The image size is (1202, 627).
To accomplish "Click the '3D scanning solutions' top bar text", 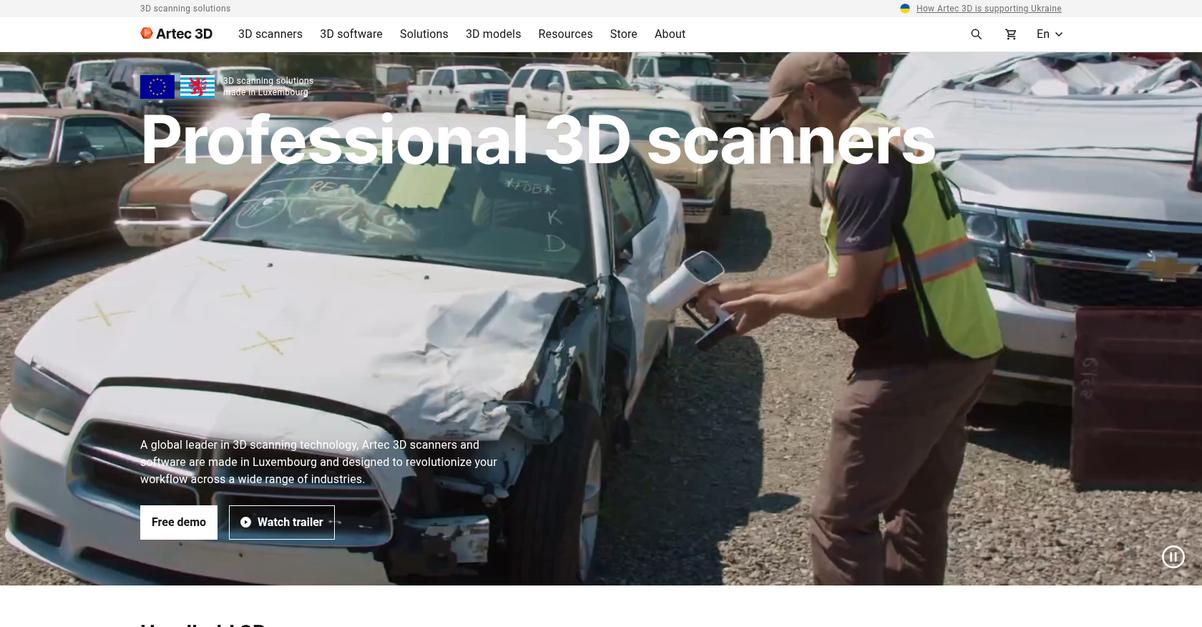I will (185, 8).
